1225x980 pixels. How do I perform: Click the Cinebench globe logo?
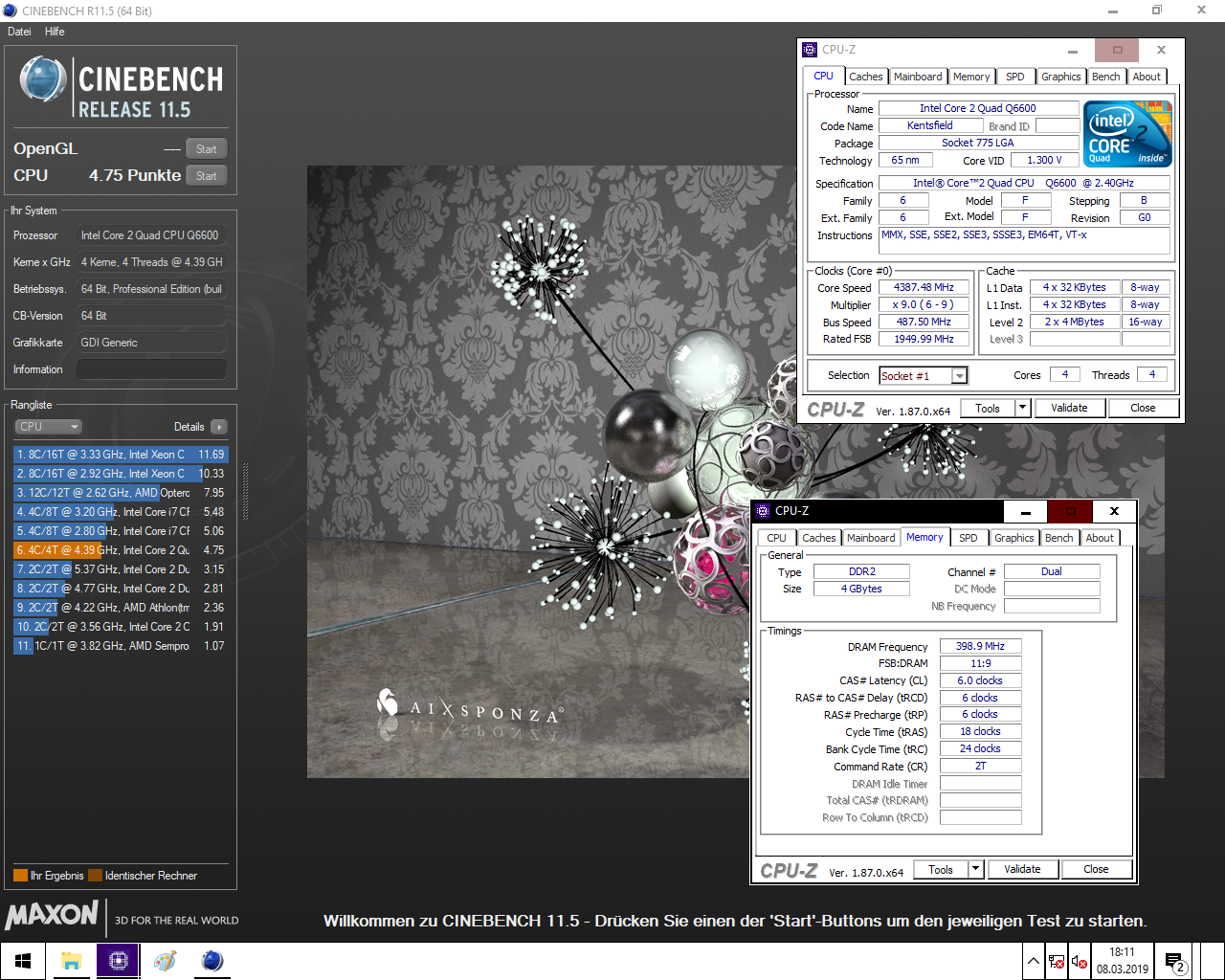(x=42, y=79)
